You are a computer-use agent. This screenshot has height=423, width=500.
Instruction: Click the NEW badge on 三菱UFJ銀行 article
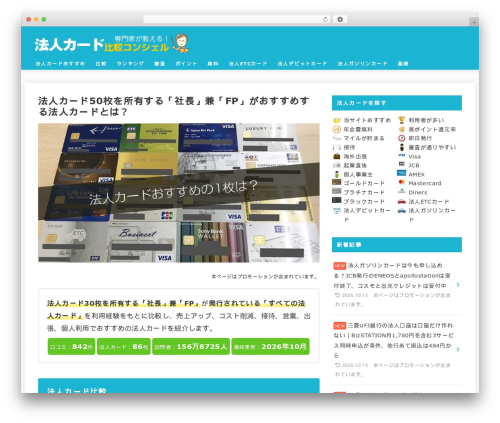click(340, 326)
